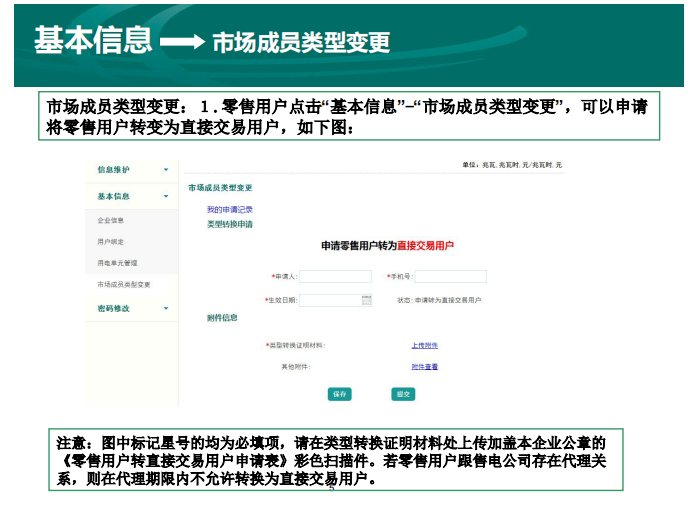Image resolution: width=690 pixels, height=505 pixels.
Task: Collapse the 基本信息 sidebar section
Action: click(166, 197)
